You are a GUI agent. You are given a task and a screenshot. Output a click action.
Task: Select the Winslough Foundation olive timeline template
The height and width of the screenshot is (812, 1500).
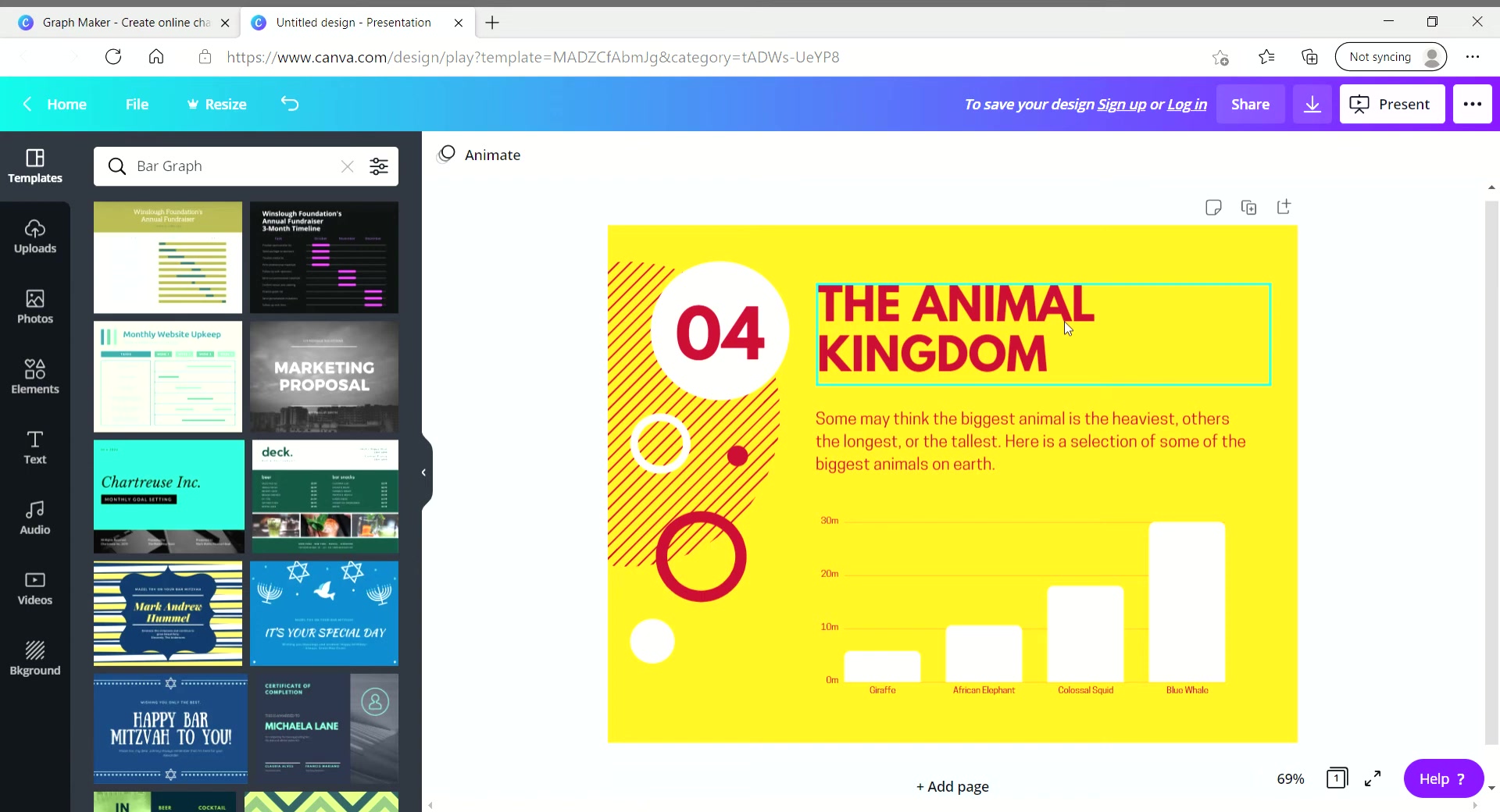point(168,258)
